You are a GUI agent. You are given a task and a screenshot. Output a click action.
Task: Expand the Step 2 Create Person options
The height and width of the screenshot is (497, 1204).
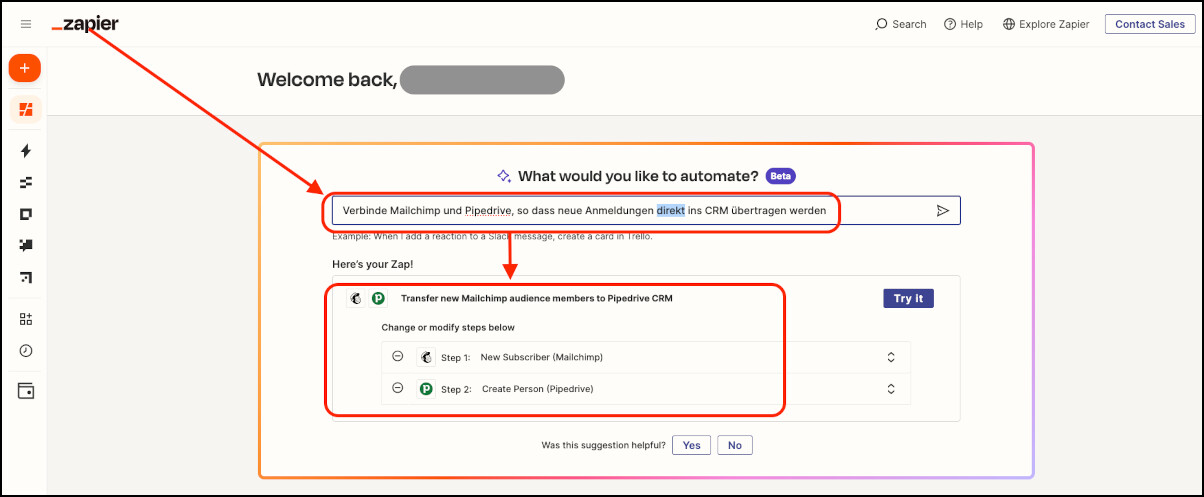click(891, 388)
